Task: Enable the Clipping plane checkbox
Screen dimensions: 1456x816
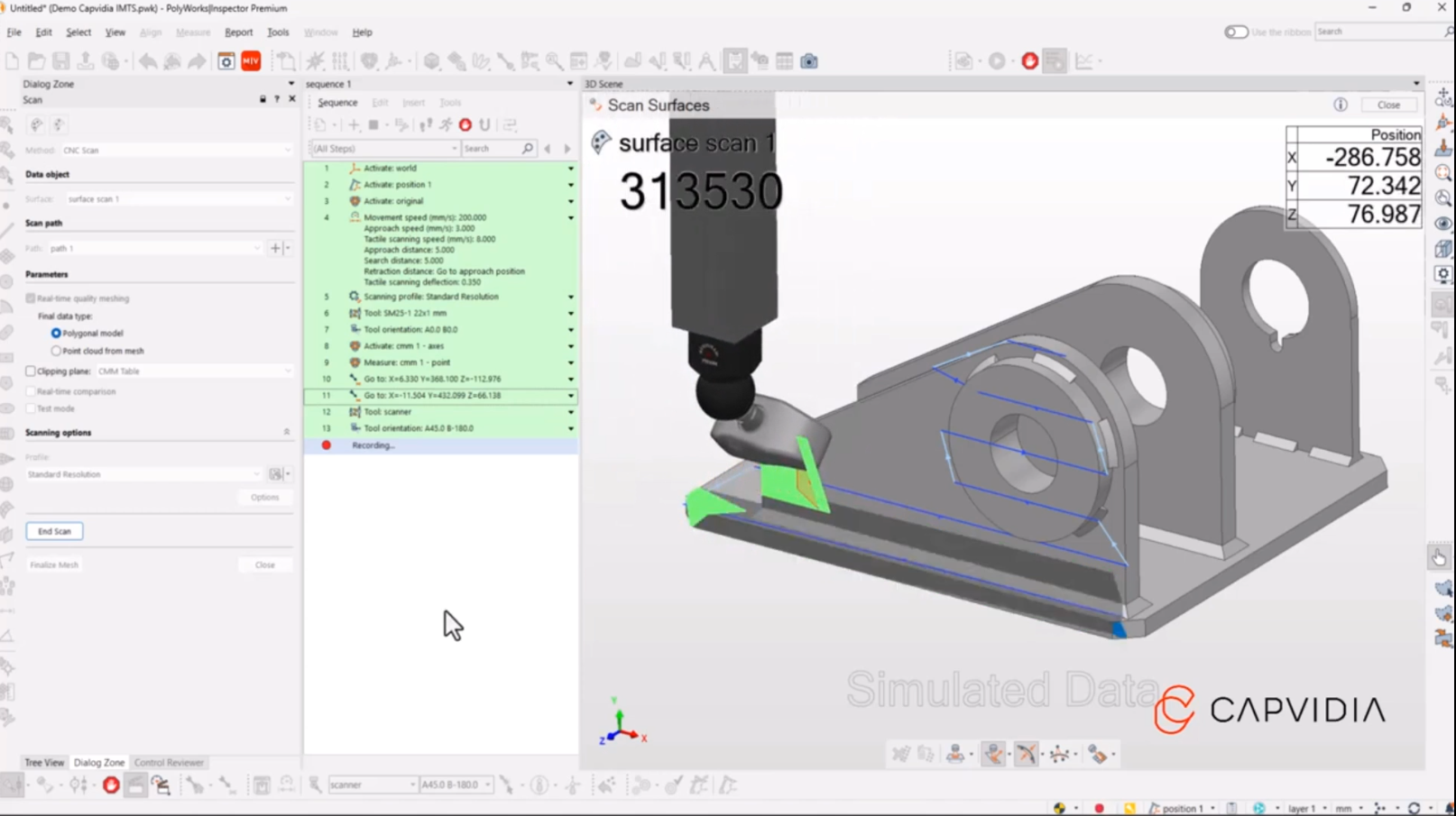Action: (31, 371)
